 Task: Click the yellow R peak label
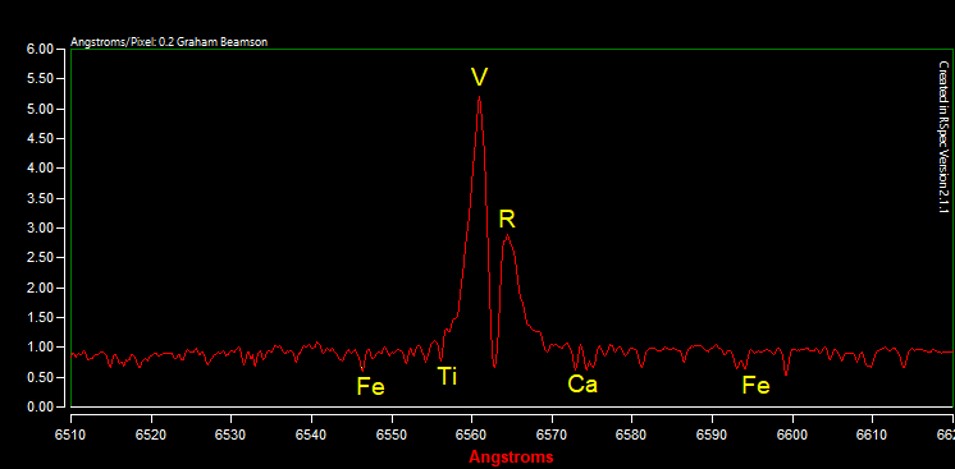507,219
